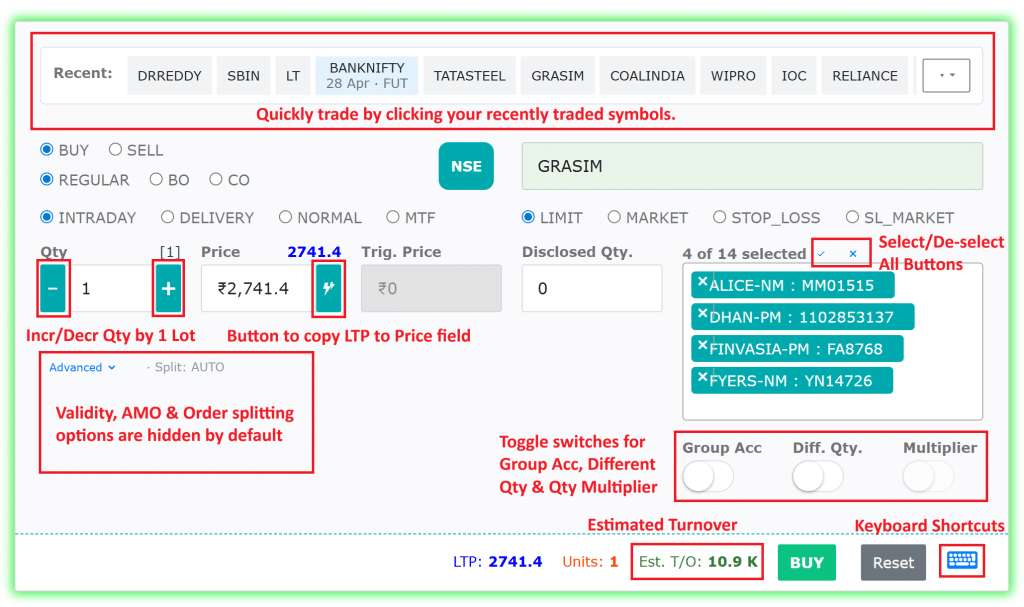Copy LTP to Price with lightning button

tap(329, 289)
